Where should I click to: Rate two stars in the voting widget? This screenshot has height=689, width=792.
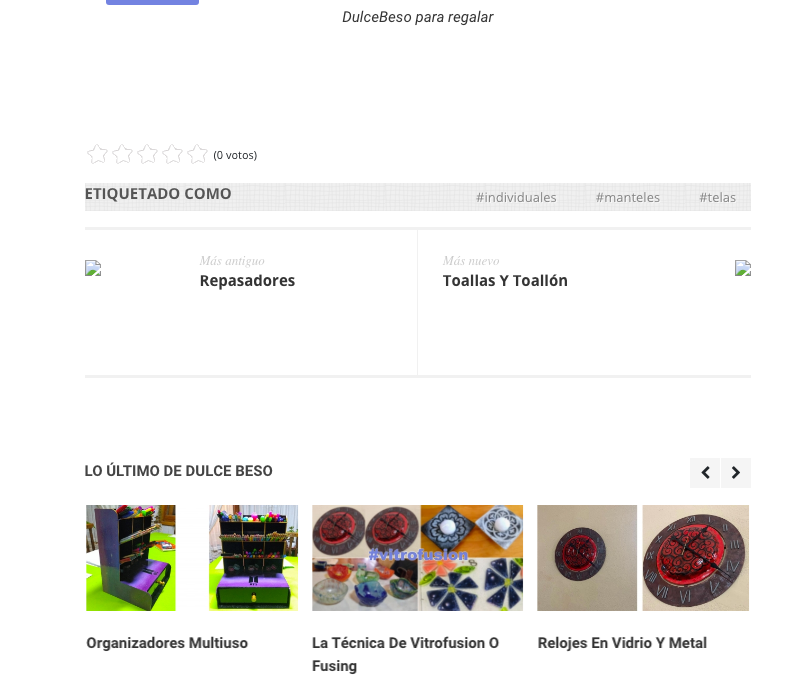point(122,154)
